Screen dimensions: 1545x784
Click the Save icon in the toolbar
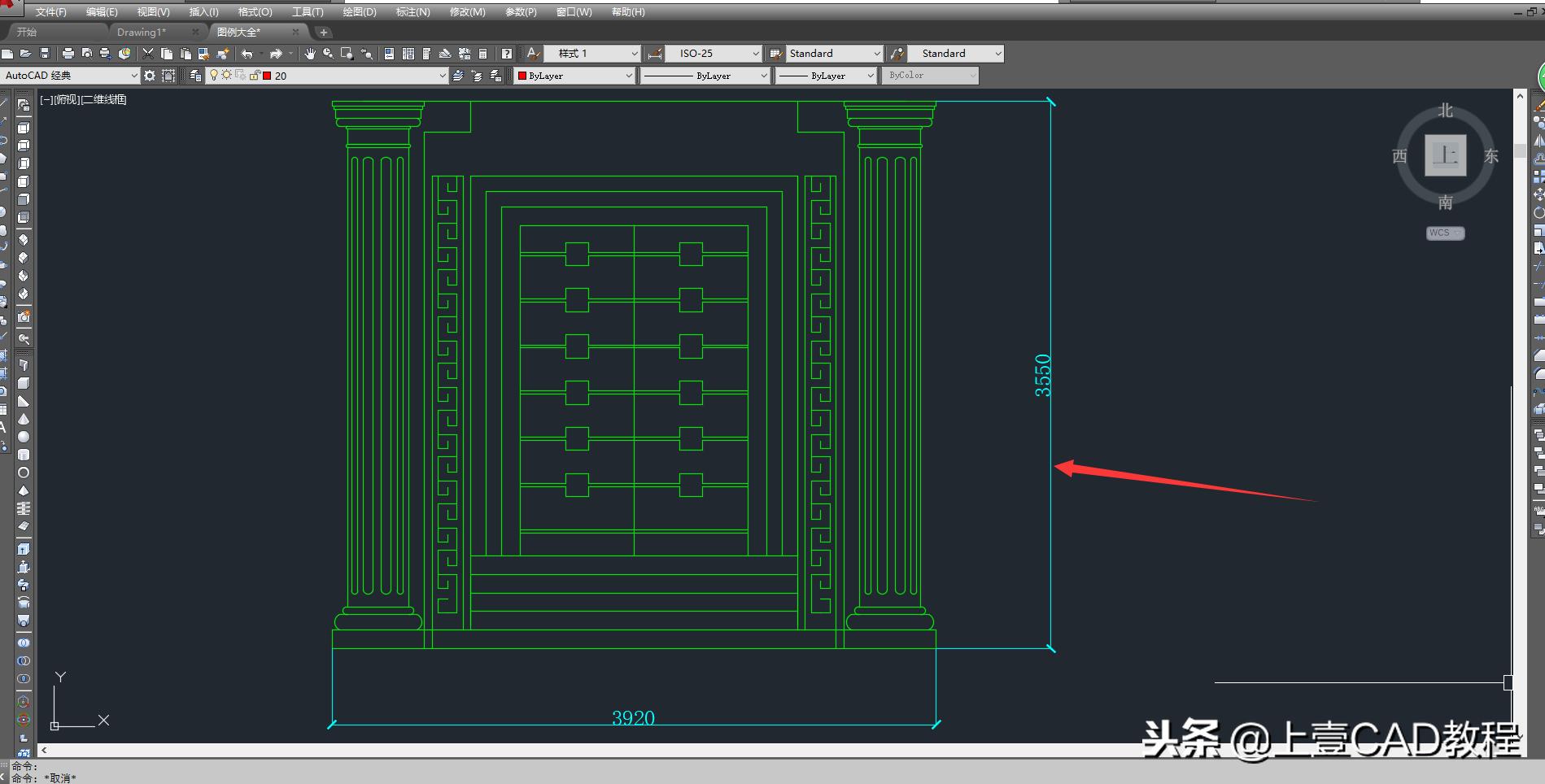[x=45, y=54]
